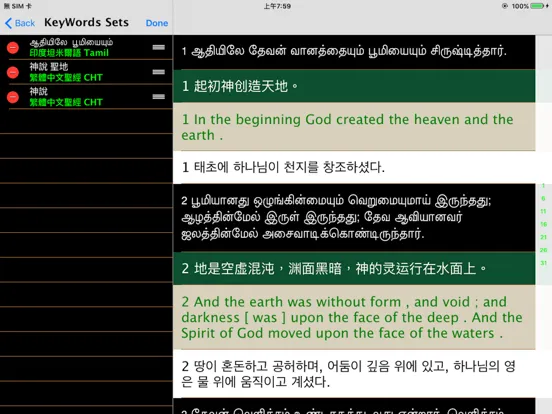Remove the last '神說' keyword set via minus icon
The height and width of the screenshot is (414, 552).
coord(13,97)
